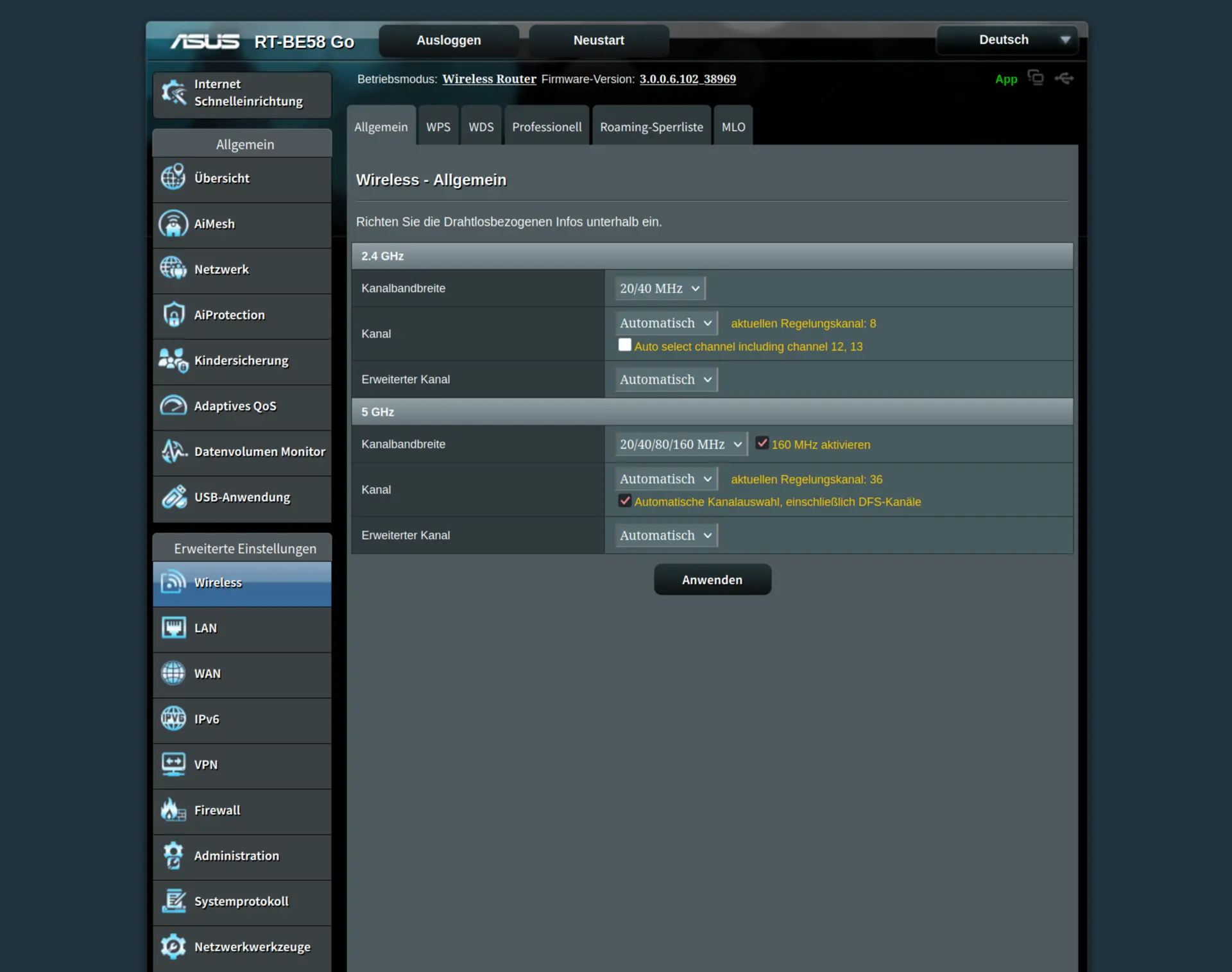Open the MLO tab

point(733,127)
